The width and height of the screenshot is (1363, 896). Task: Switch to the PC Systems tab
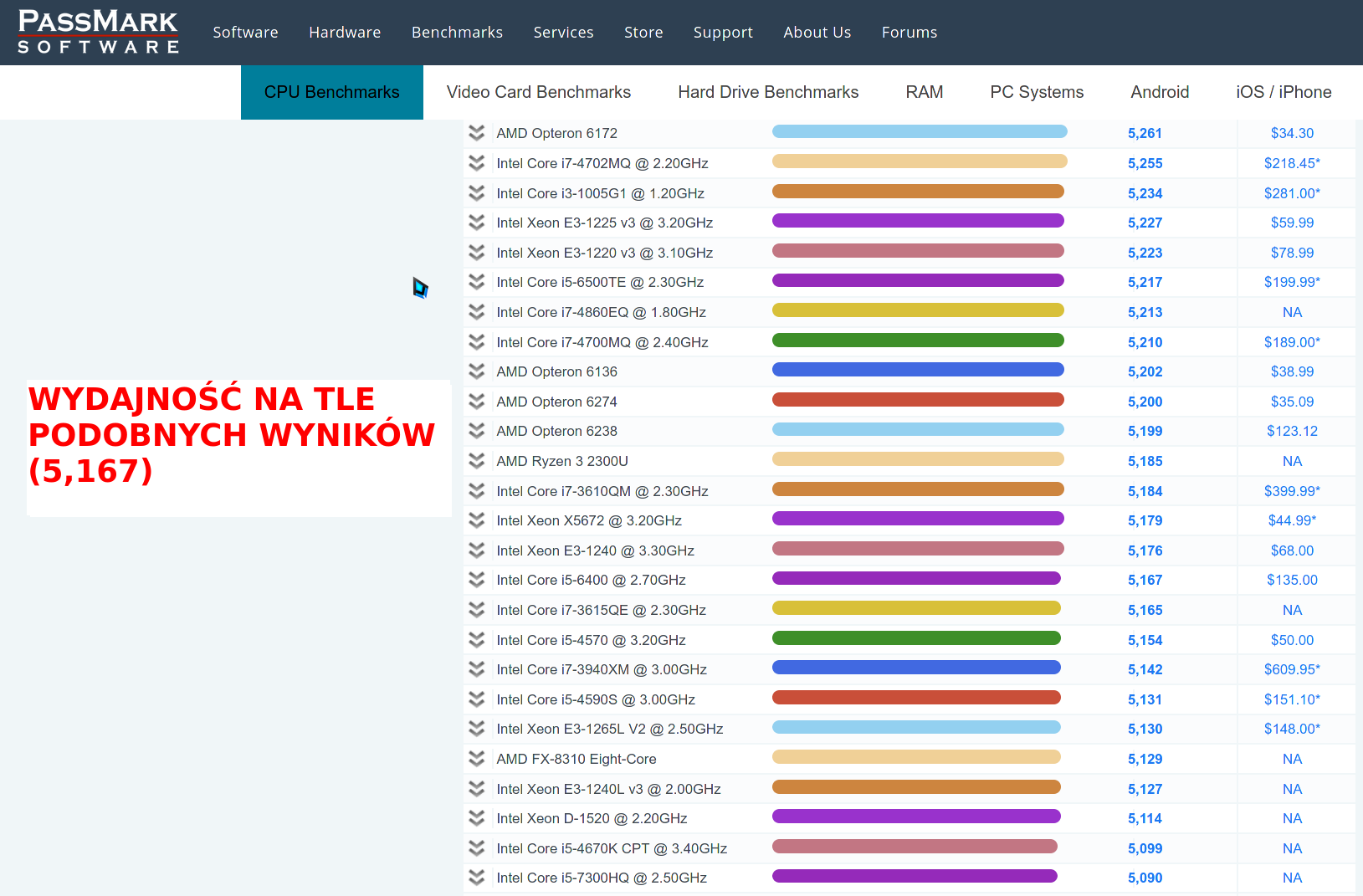coord(1037,92)
